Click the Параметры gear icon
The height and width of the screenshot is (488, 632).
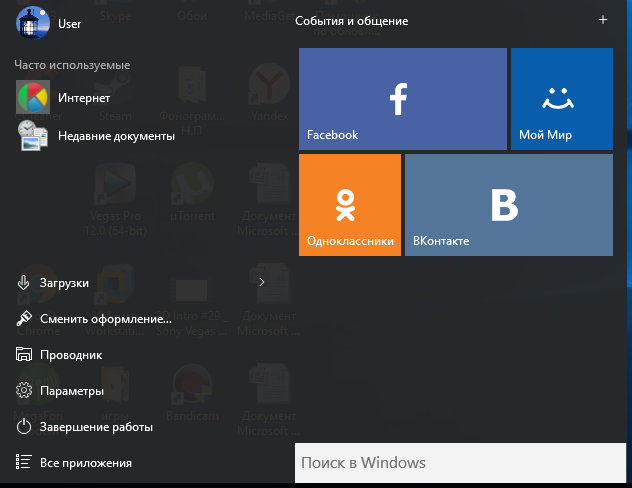click(24, 390)
